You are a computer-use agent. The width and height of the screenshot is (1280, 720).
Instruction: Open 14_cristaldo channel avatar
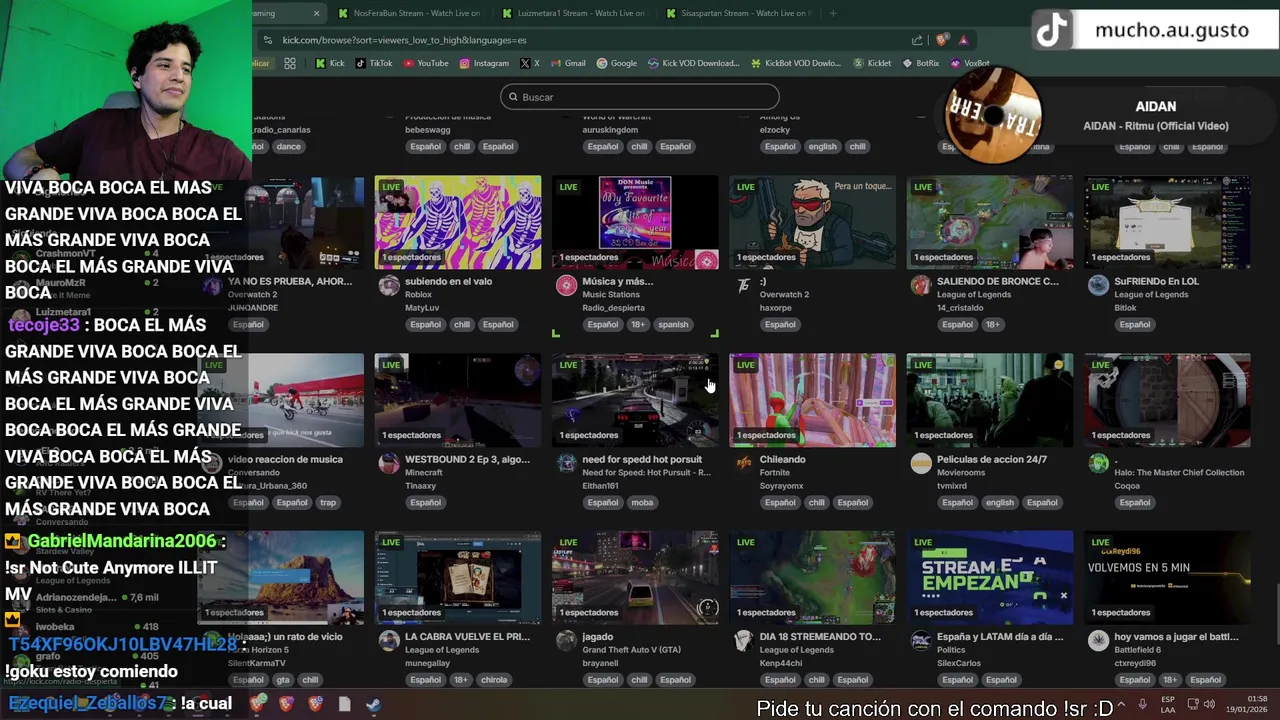[921, 286]
